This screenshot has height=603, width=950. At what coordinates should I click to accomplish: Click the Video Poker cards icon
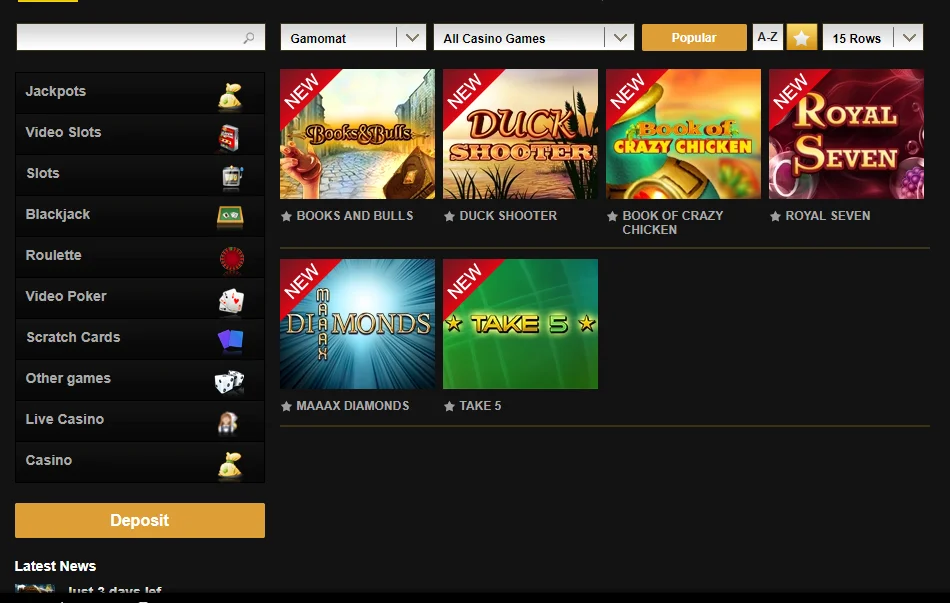(x=231, y=300)
